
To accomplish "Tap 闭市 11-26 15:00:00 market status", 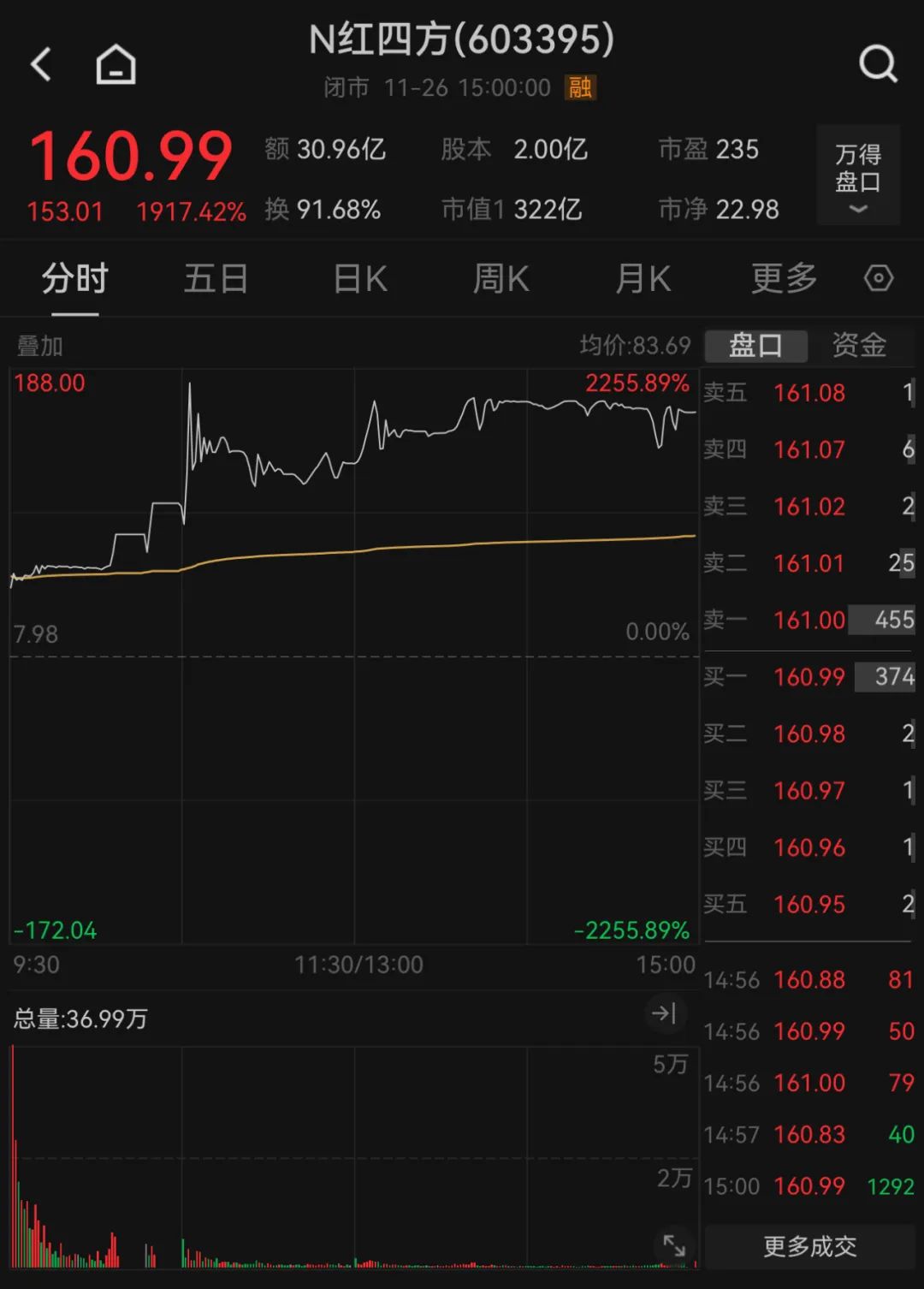I will point(437,87).
